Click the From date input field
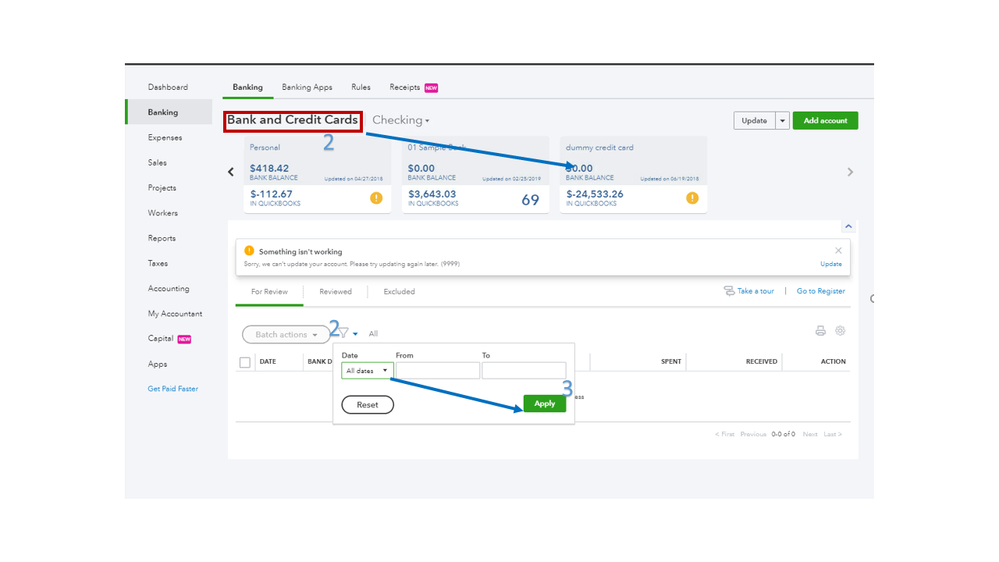 pyautogui.click(x=437, y=371)
